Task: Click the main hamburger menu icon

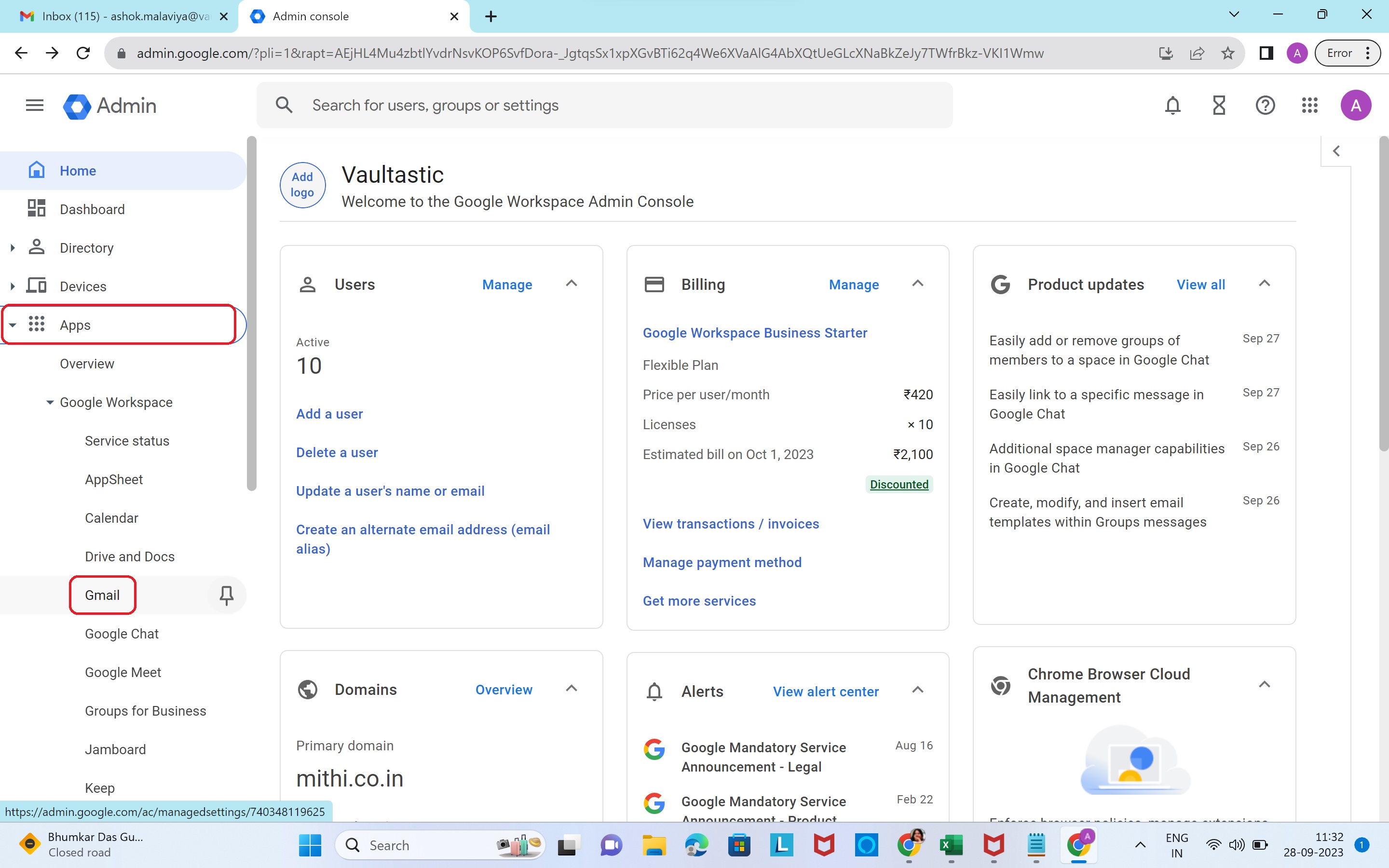Action: pyautogui.click(x=34, y=105)
